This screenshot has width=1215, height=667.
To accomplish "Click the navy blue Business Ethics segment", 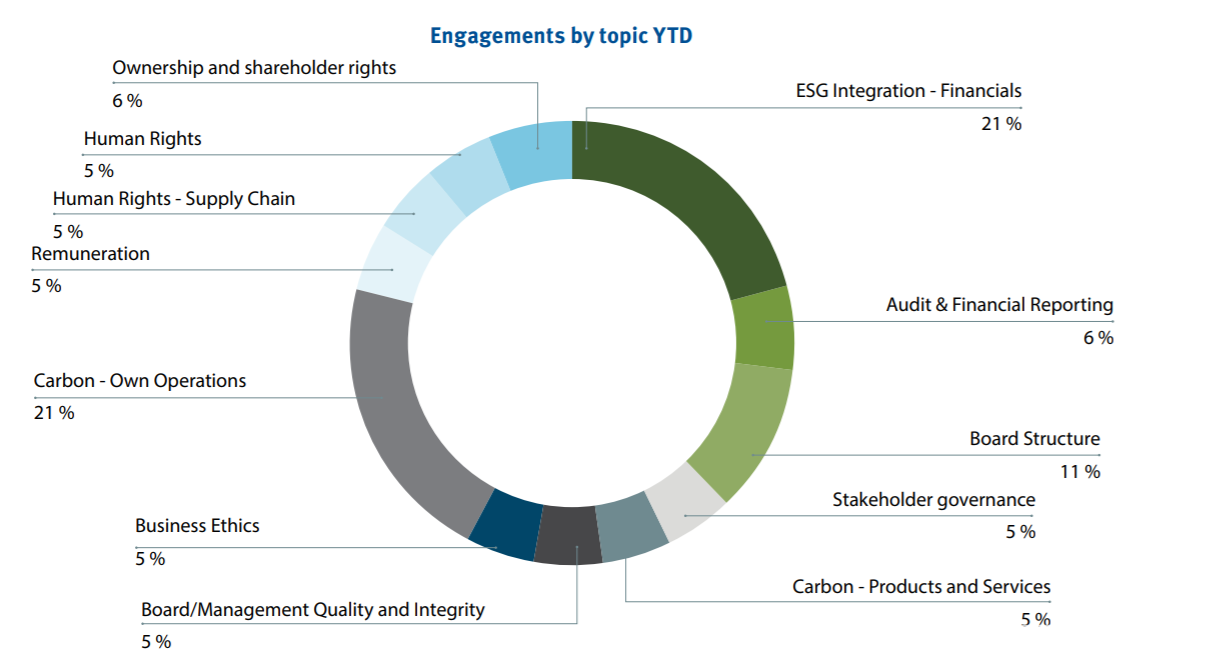I will tap(505, 526).
